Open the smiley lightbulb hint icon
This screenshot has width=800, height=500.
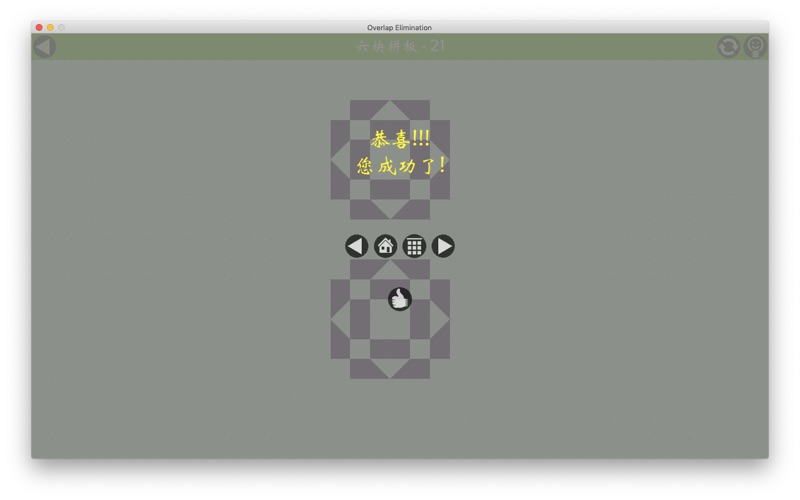[x=755, y=47]
